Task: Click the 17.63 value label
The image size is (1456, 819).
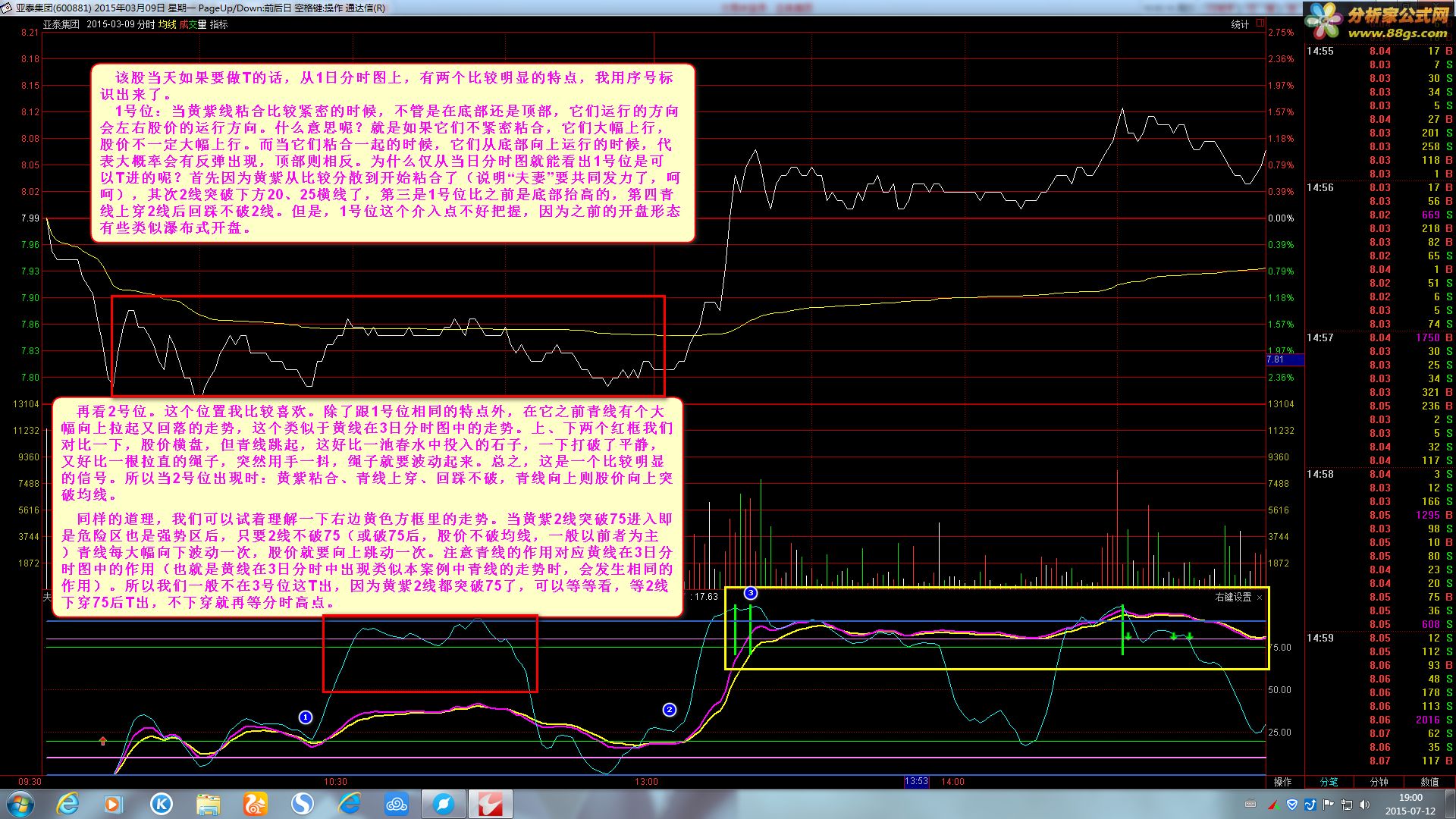Action: click(704, 597)
